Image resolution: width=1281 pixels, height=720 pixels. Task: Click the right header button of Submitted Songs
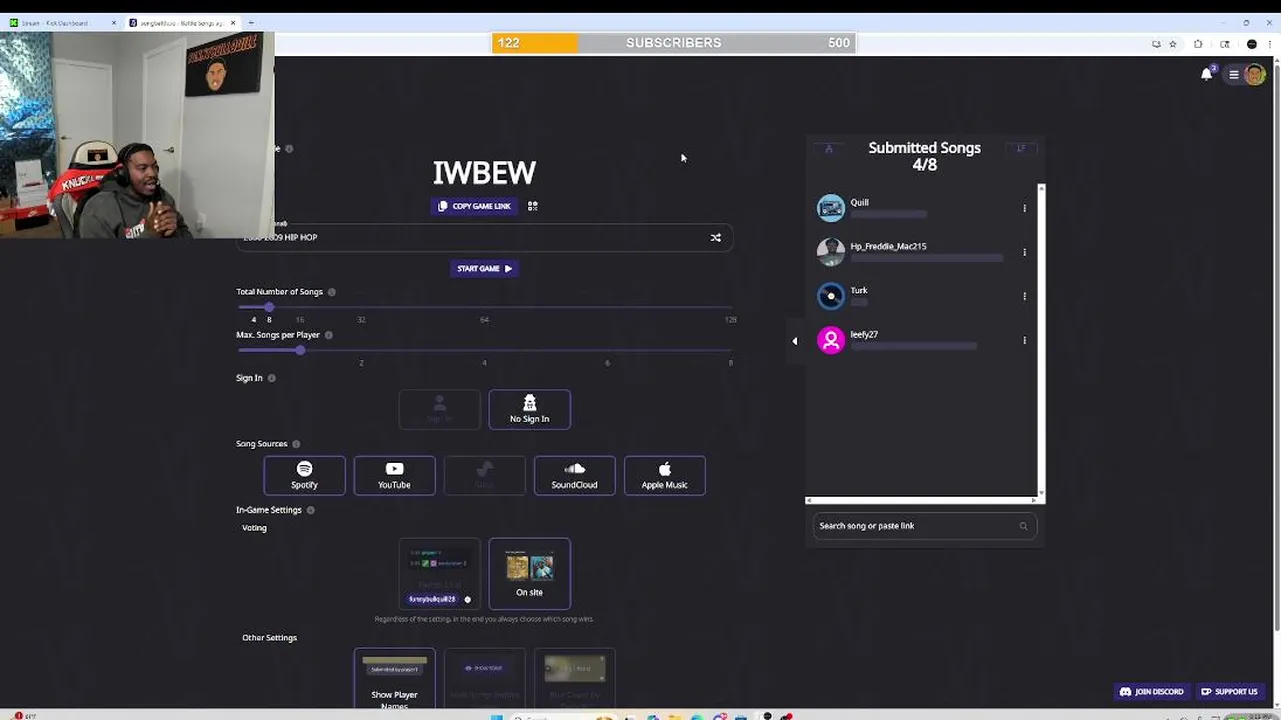click(x=1021, y=148)
